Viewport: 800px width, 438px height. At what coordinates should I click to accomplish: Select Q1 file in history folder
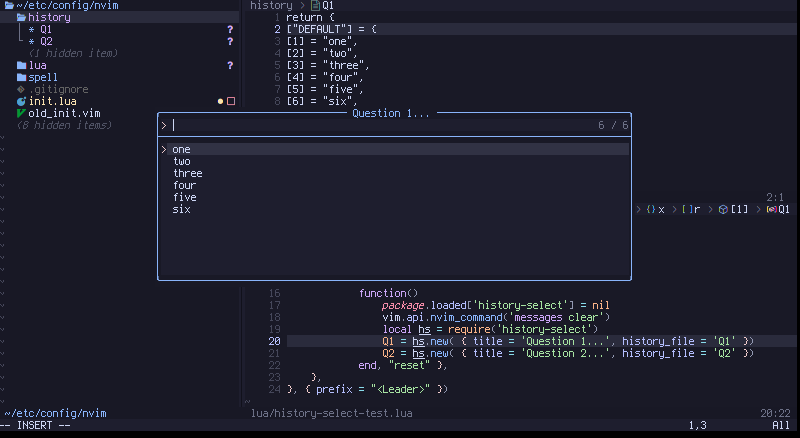click(46, 30)
